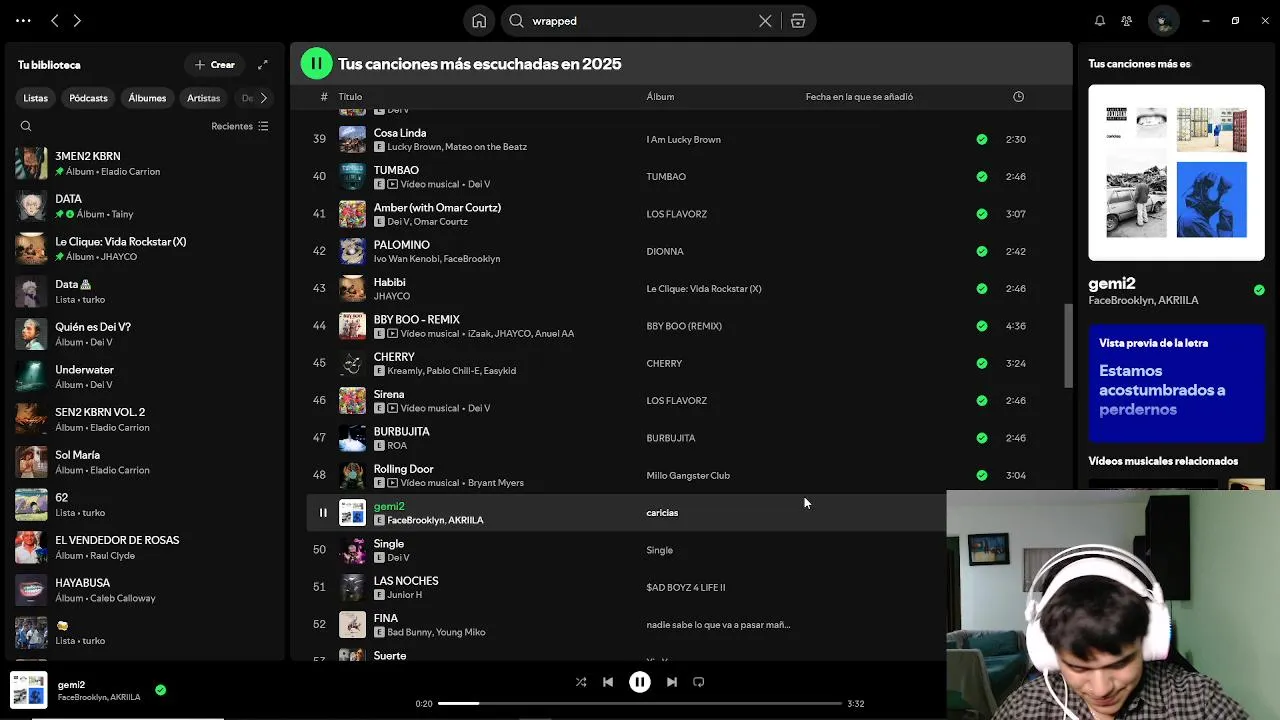Toggle saved checkmark for BBY BOO - REMIX
The width and height of the screenshot is (1280, 720).
[x=982, y=326]
